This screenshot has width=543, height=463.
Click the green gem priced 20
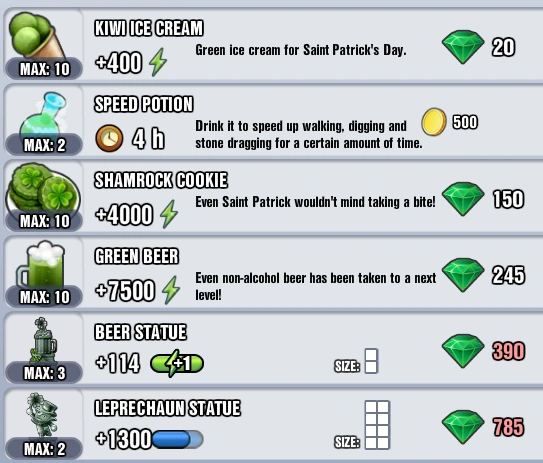click(463, 47)
